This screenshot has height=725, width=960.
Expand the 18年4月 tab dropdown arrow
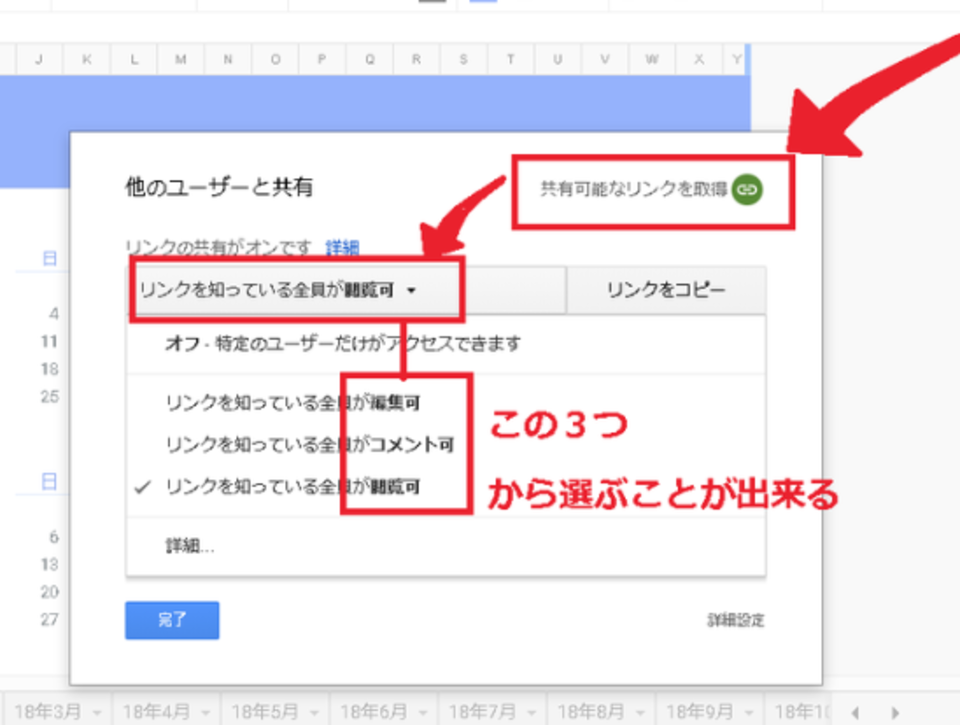pyautogui.click(x=206, y=713)
